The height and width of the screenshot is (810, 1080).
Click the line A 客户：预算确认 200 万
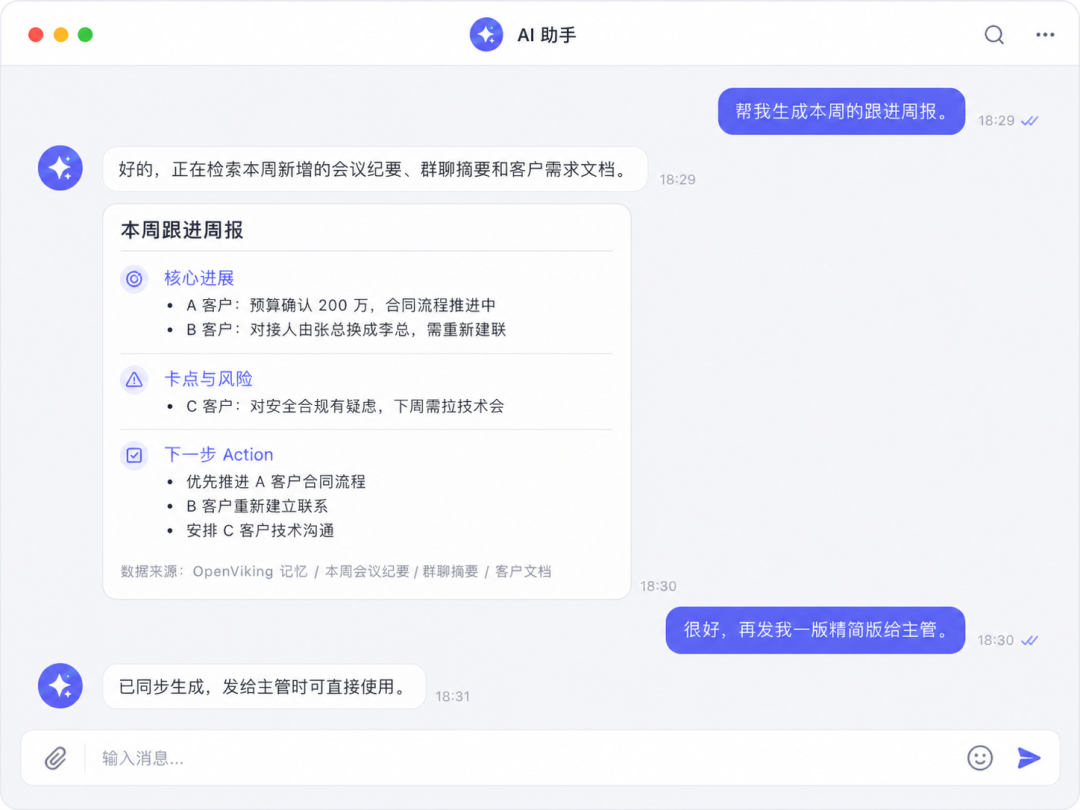341,305
